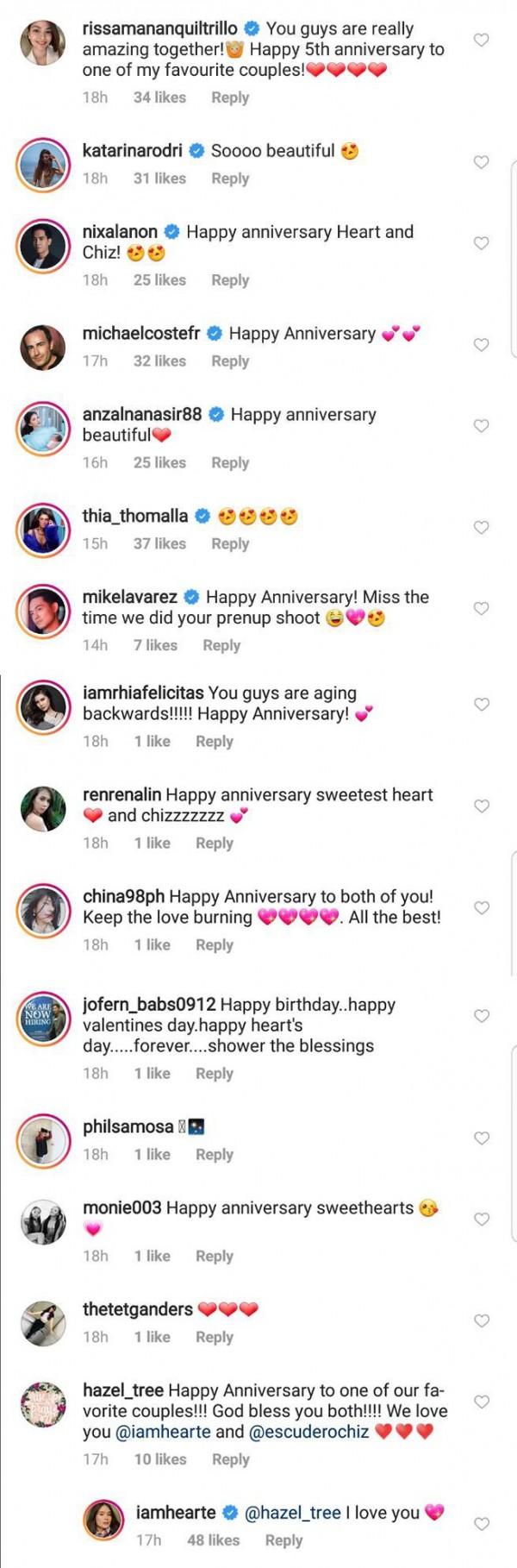This screenshot has height=1568, width=517.
Task: Heart the philsamosa comment
Action: coord(482,1138)
